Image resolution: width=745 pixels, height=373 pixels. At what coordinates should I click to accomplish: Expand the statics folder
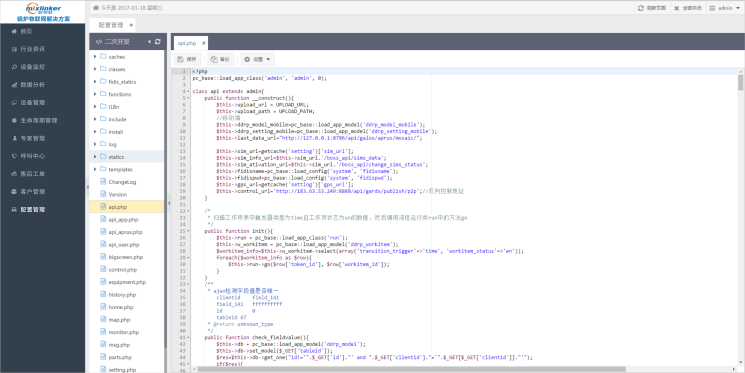tap(95, 157)
